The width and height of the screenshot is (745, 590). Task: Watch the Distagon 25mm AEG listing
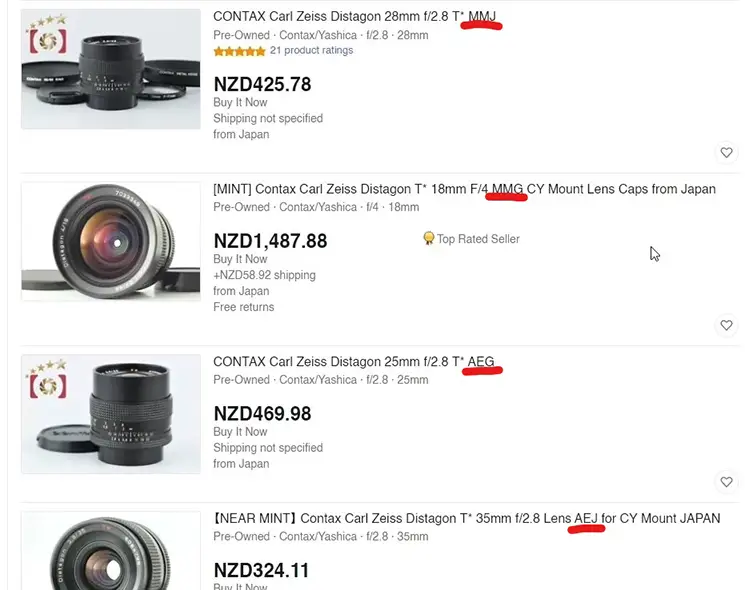727,482
